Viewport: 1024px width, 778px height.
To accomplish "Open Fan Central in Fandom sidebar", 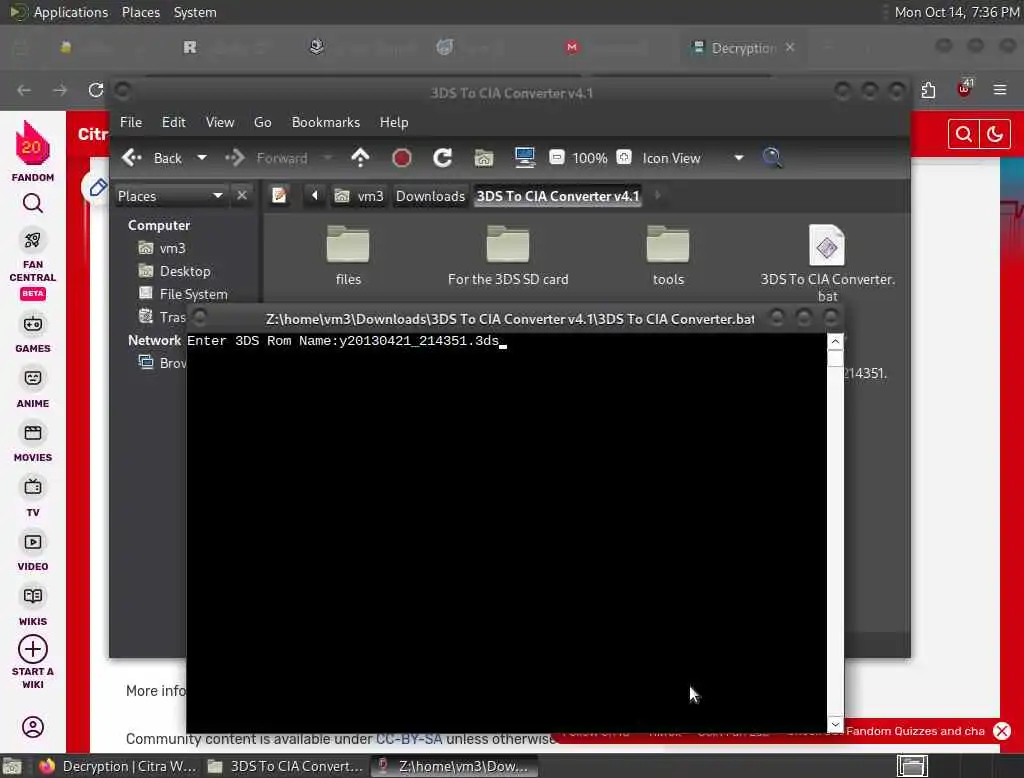I will coord(33,264).
